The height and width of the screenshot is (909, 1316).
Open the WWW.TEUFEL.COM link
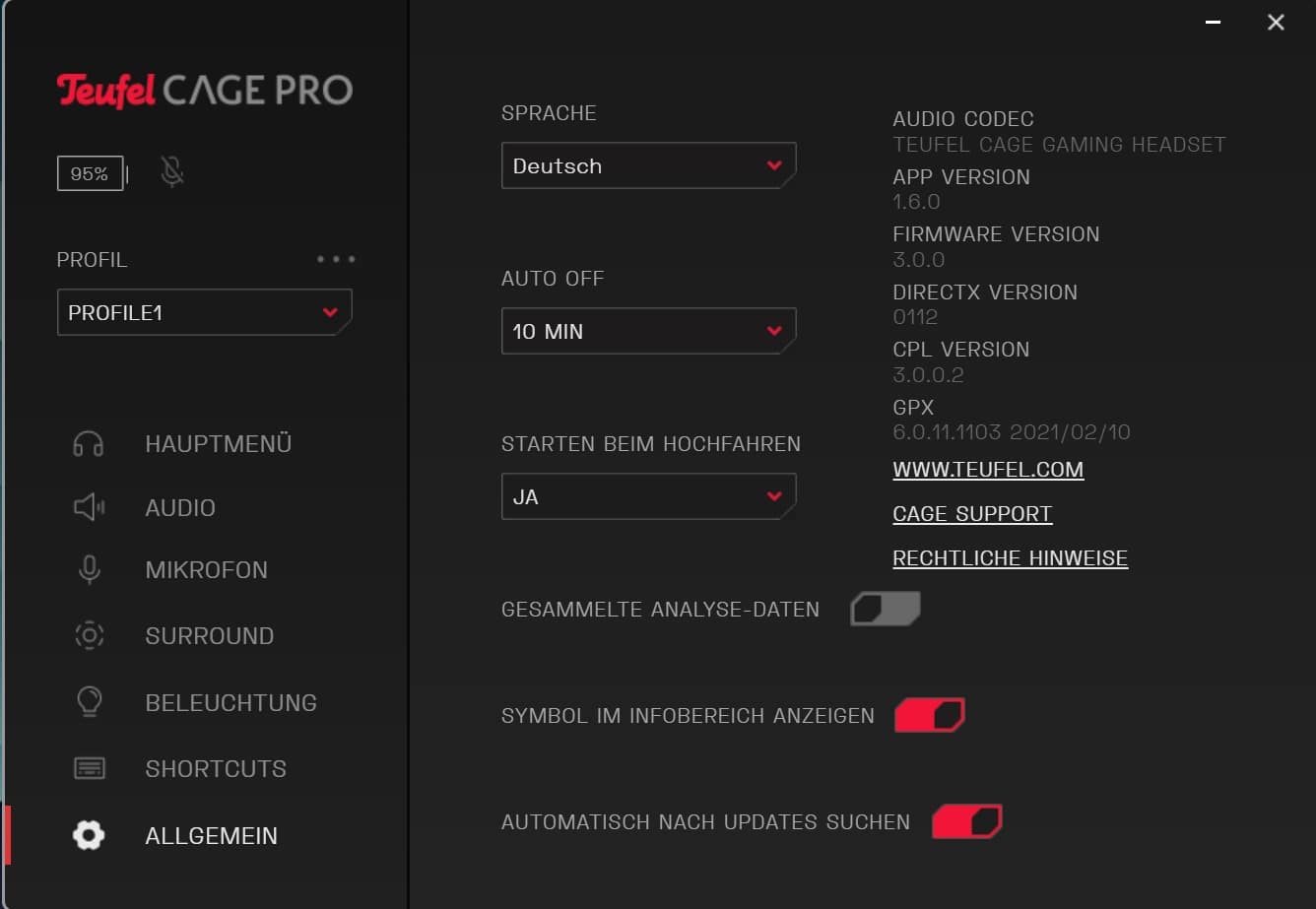pos(988,470)
